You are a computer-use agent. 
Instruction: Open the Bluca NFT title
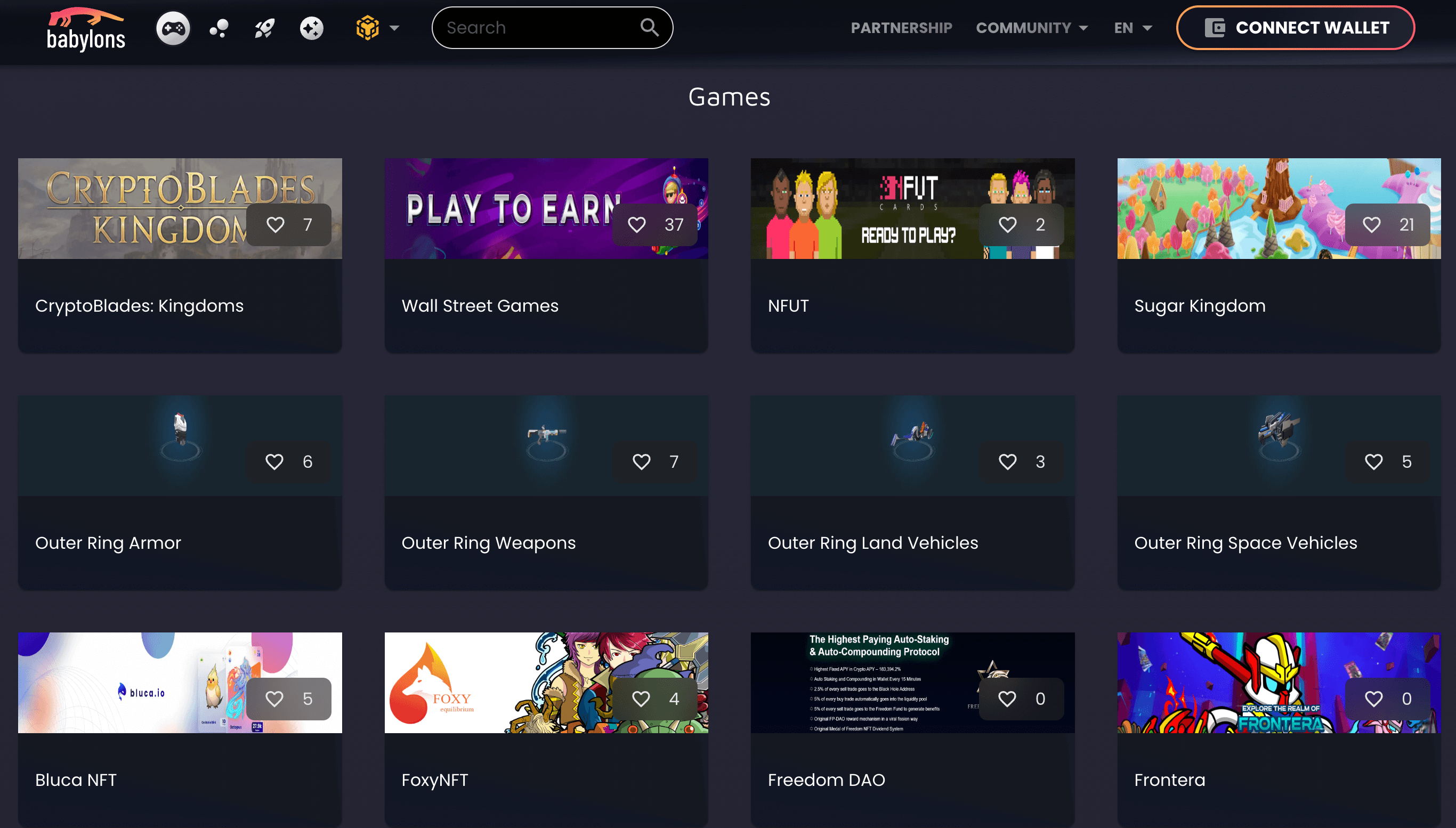coord(76,780)
